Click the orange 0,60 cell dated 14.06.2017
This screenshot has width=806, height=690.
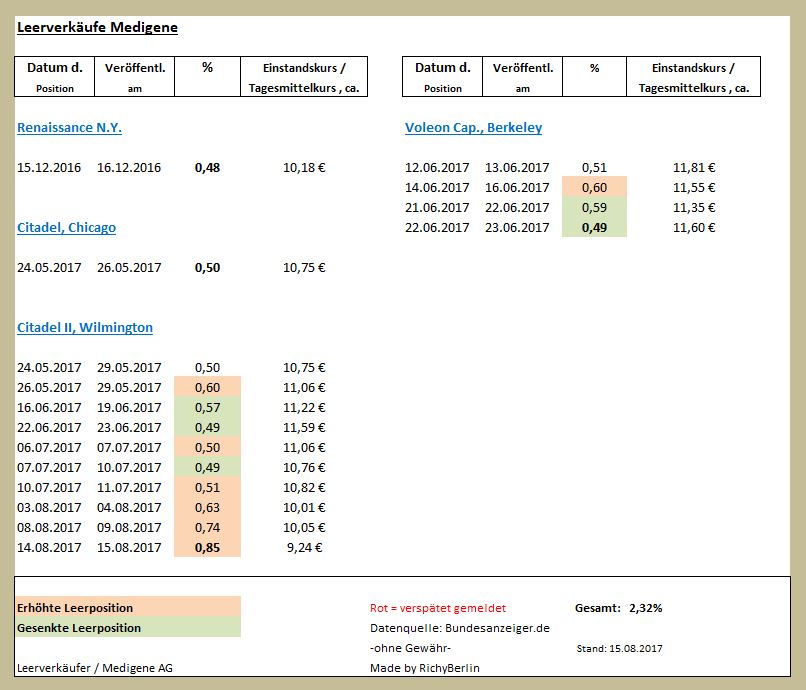[x=595, y=188]
